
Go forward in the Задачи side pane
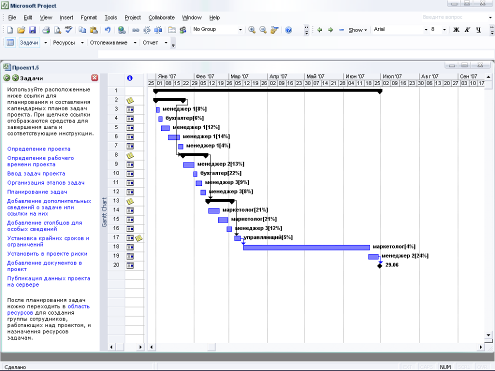point(15,78)
